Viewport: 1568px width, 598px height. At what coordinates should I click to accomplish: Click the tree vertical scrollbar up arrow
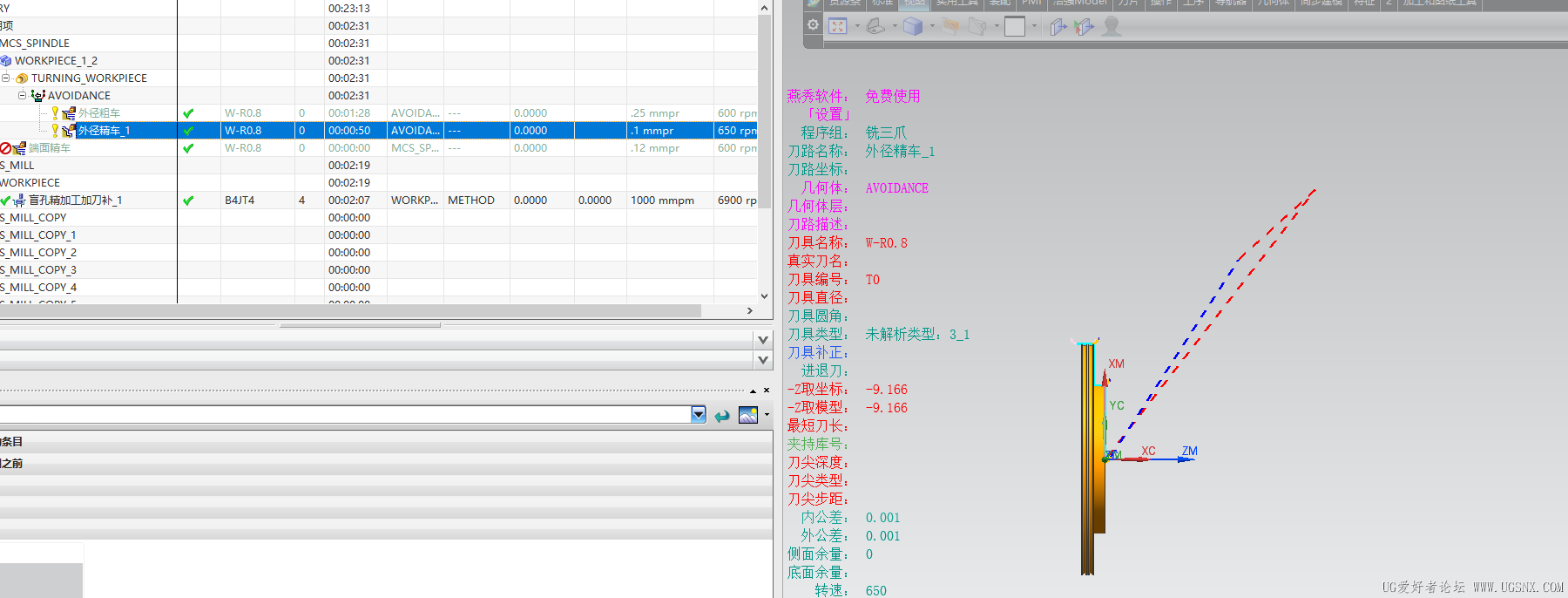pos(765,8)
